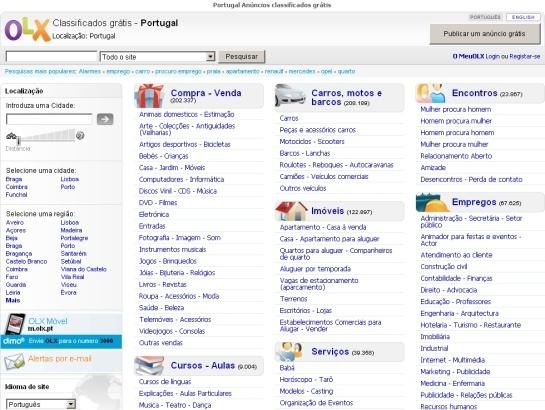This screenshot has height=410, width=545.
Task: Select the city Lisboa
Action: click(x=70, y=179)
